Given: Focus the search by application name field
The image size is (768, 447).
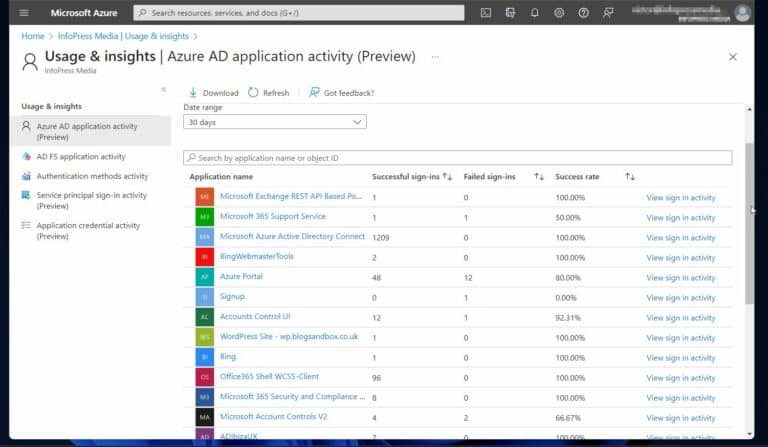Looking at the screenshot, I should coord(458,158).
